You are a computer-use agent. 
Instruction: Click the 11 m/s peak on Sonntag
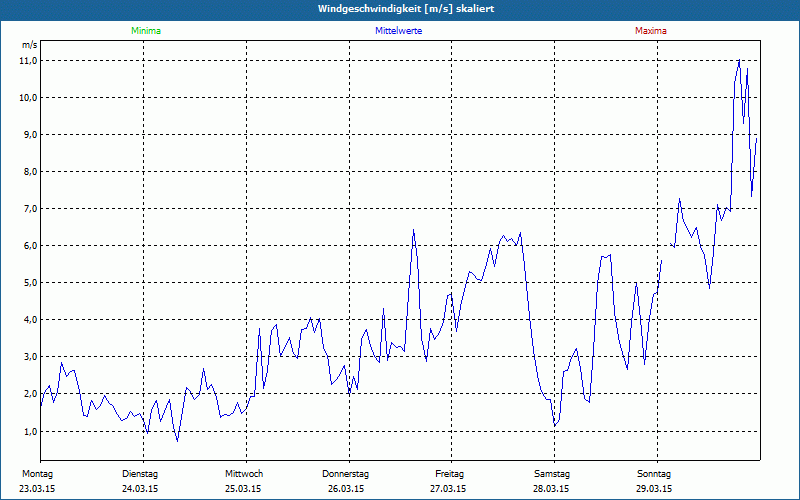739,60
